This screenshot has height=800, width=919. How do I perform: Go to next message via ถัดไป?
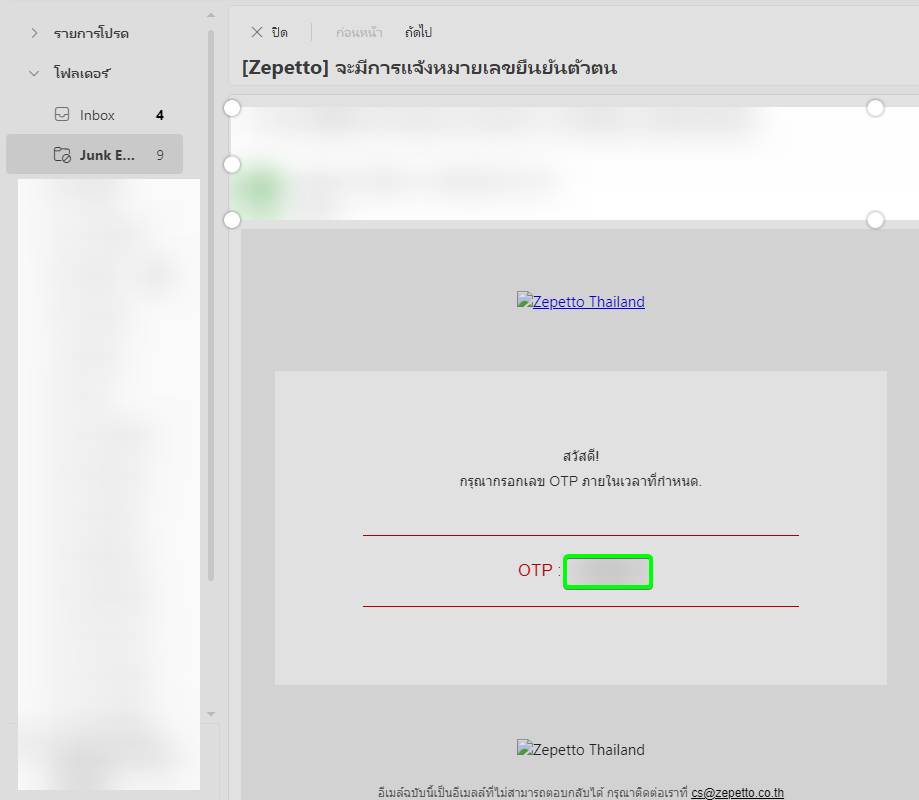(x=418, y=32)
